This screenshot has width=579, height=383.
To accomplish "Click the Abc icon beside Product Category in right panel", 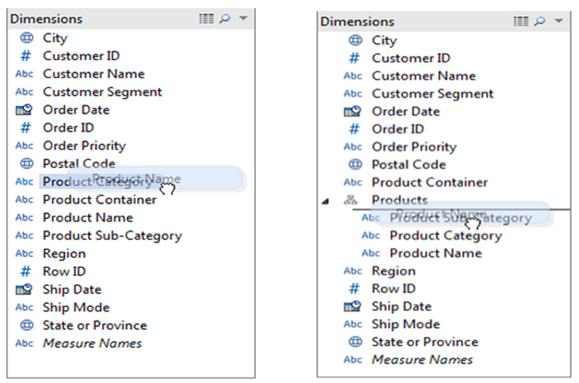I will point(371,235).
